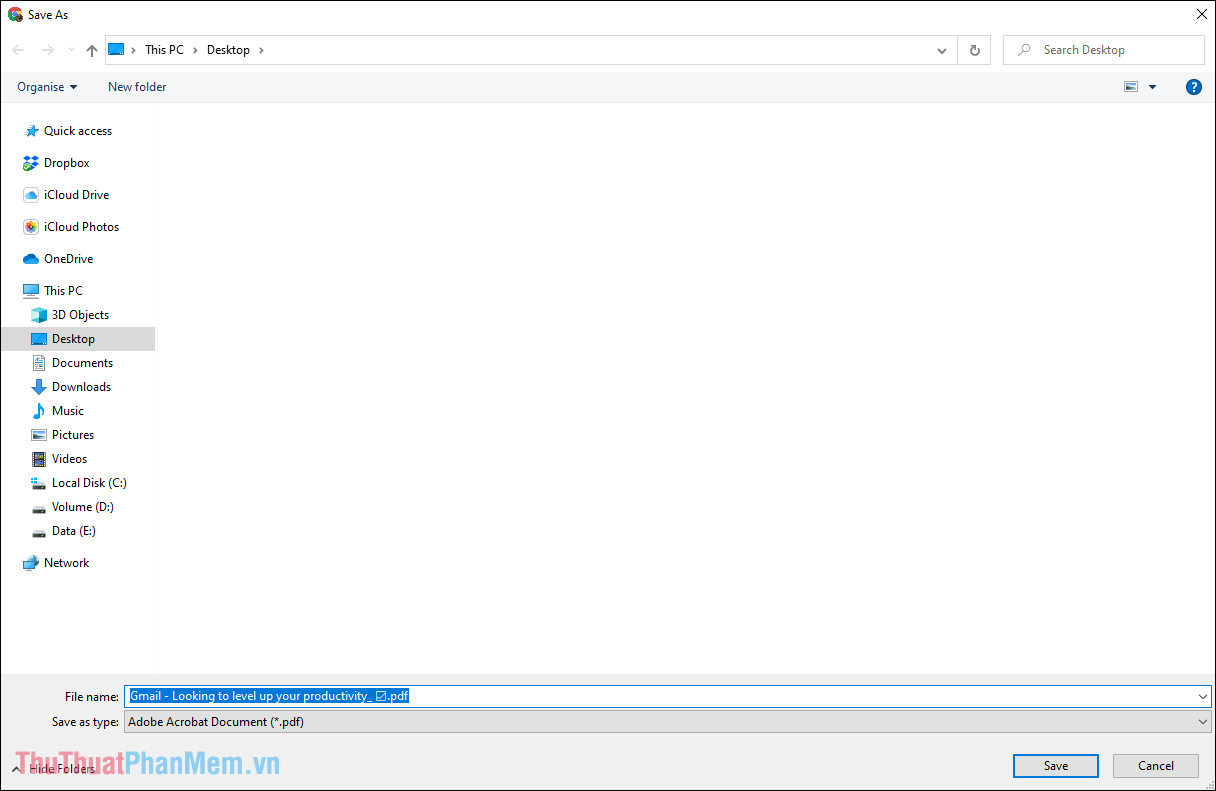Click the Save button

coord(1056,766)
